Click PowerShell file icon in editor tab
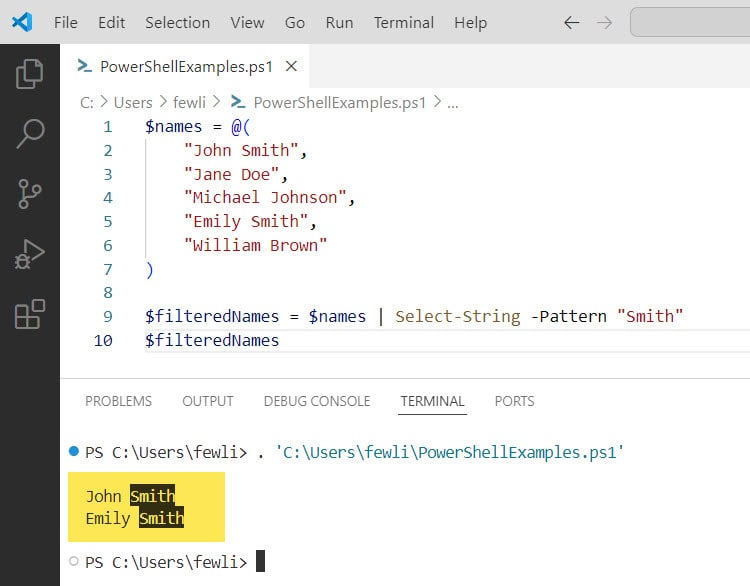The height and width of the screenshot is (586, 750). (85, 66)
